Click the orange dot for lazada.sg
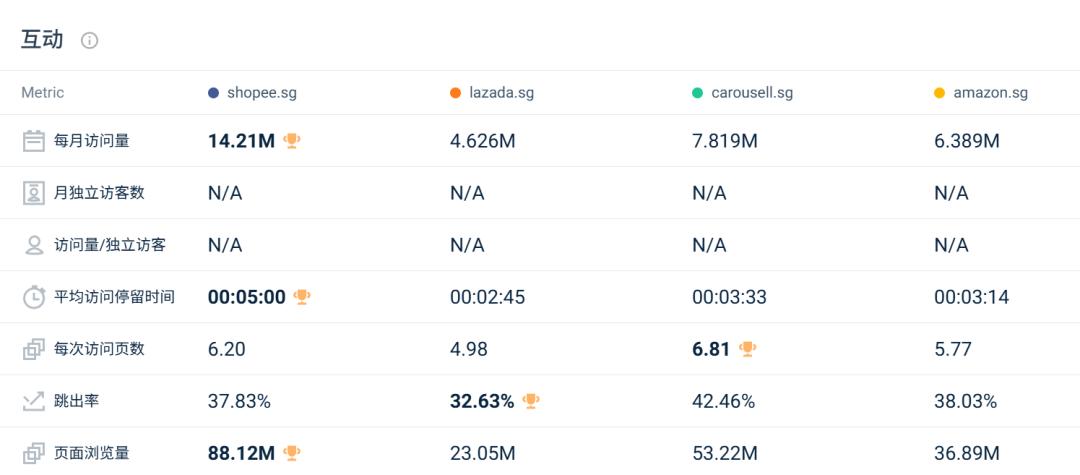 pos(455,94)
